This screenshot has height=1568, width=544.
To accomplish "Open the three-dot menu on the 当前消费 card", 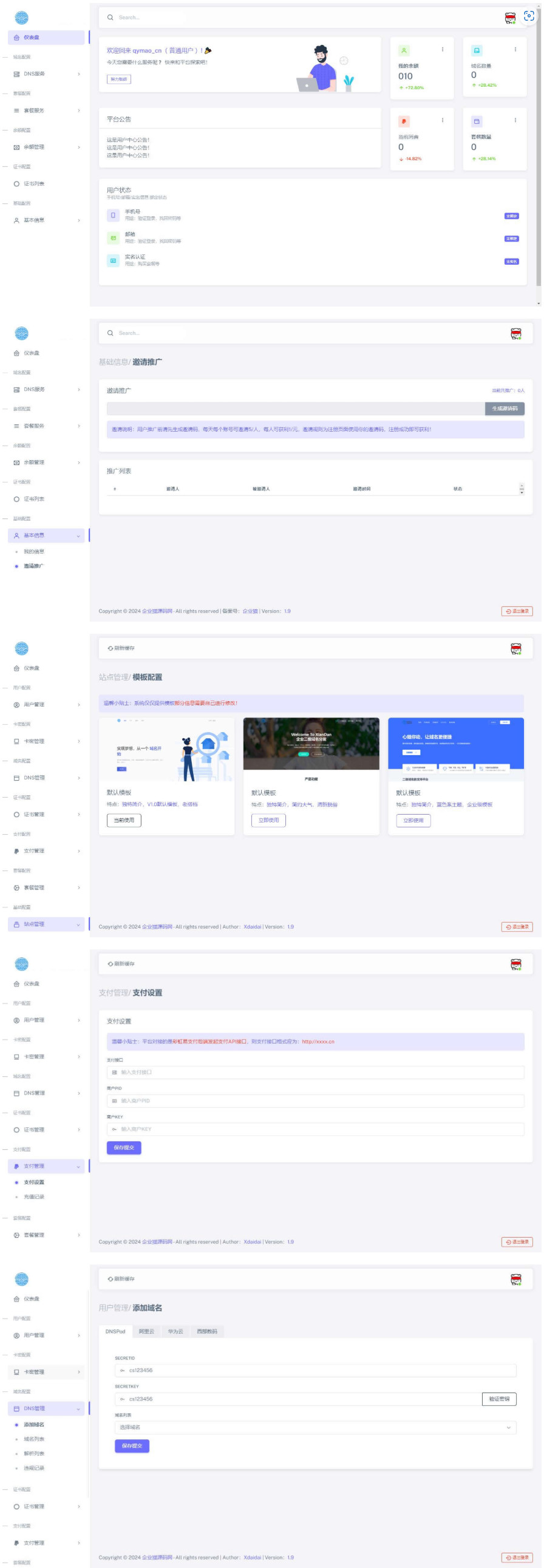I will (x=443, y=120).
